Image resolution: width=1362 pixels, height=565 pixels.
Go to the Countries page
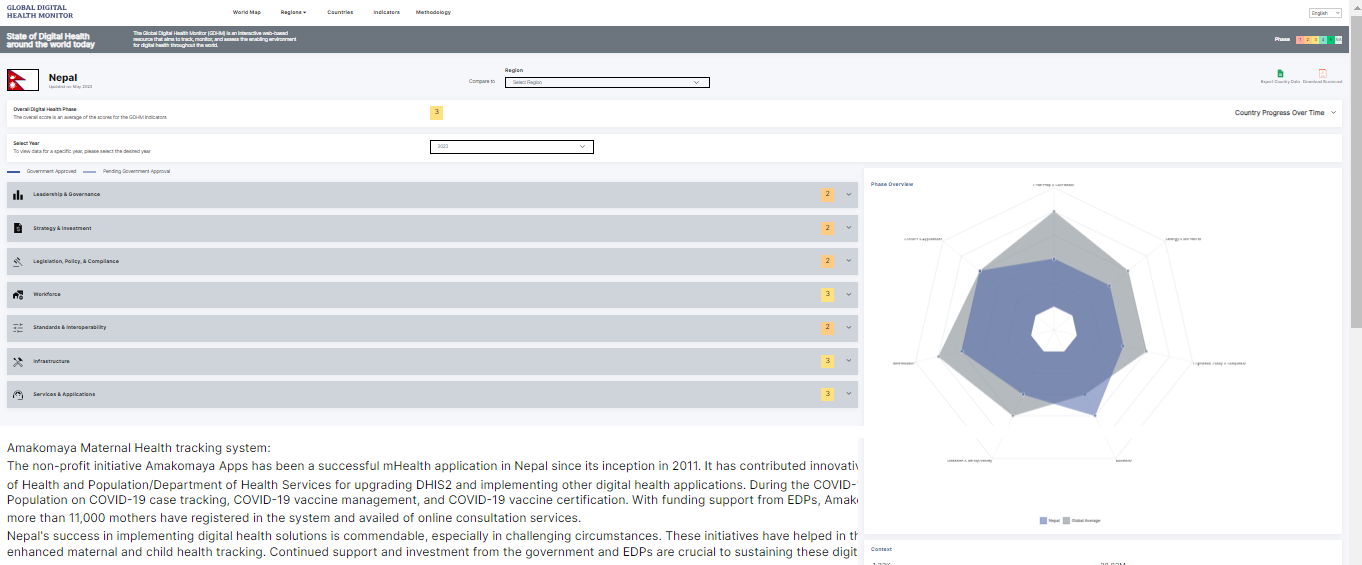click(x=340, y=12)
